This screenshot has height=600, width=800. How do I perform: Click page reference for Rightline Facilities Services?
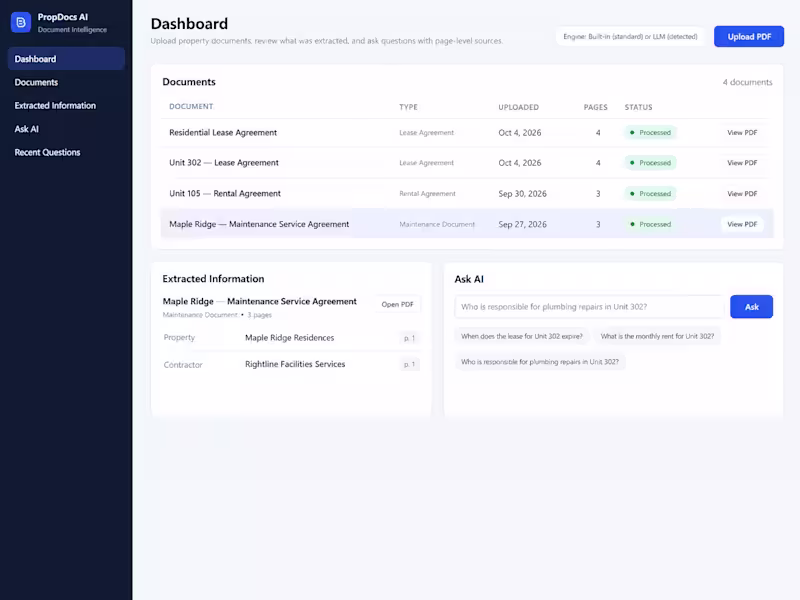coord(409,364)
